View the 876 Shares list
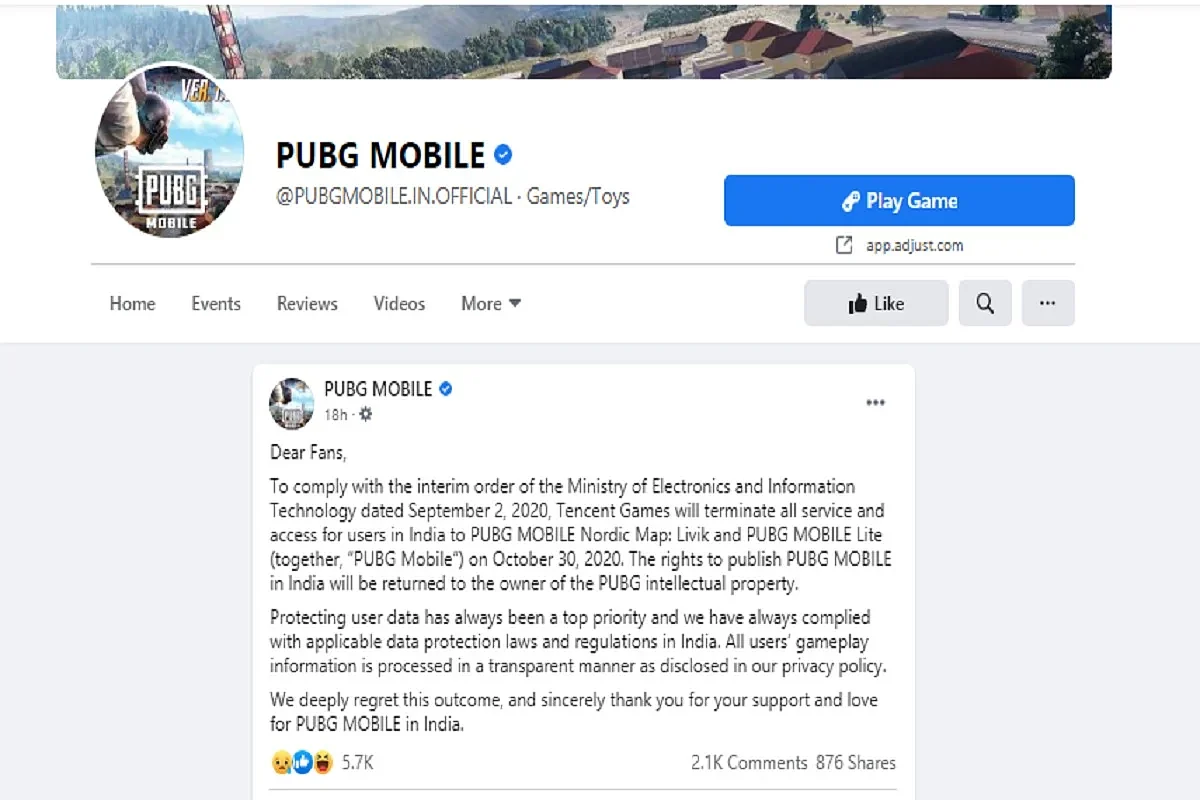 click(x=856, y=763)
